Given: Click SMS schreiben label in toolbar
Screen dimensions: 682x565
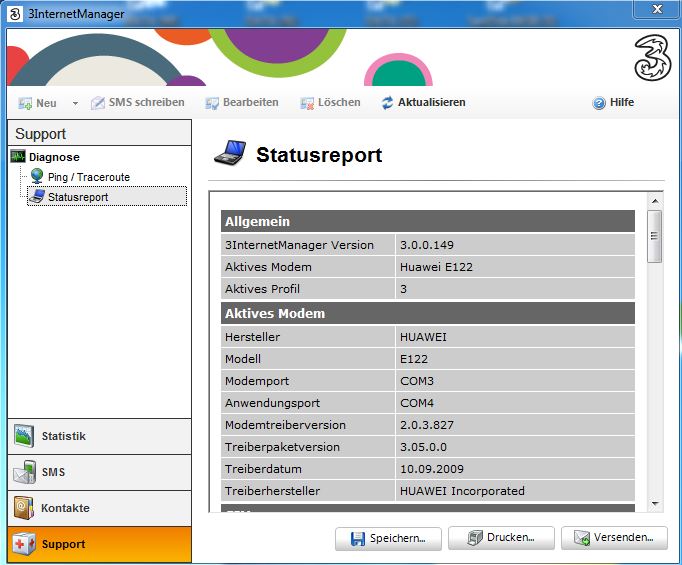Looking at the screenshot, I should 147,103.
